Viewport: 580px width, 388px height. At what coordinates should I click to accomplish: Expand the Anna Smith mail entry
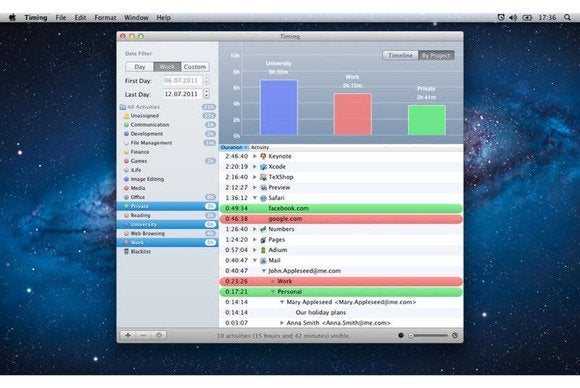click(282, 323)
